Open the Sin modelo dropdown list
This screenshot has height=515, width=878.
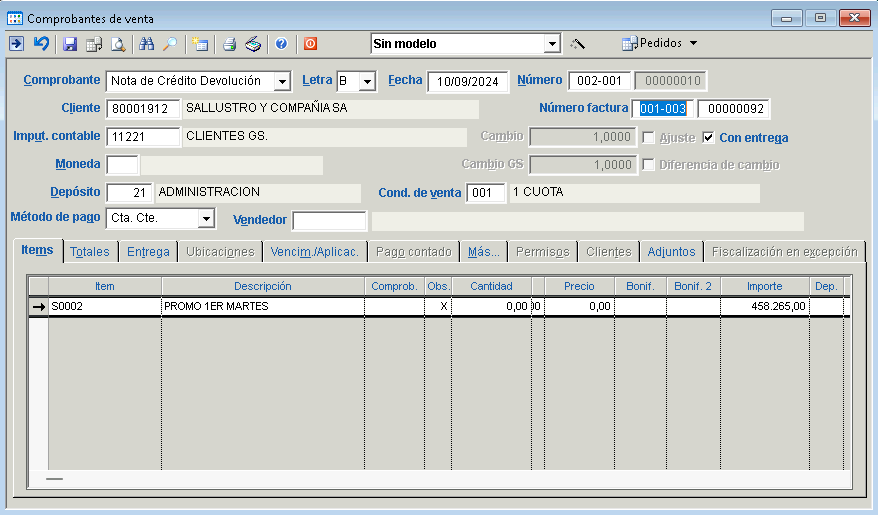[552, 44]
